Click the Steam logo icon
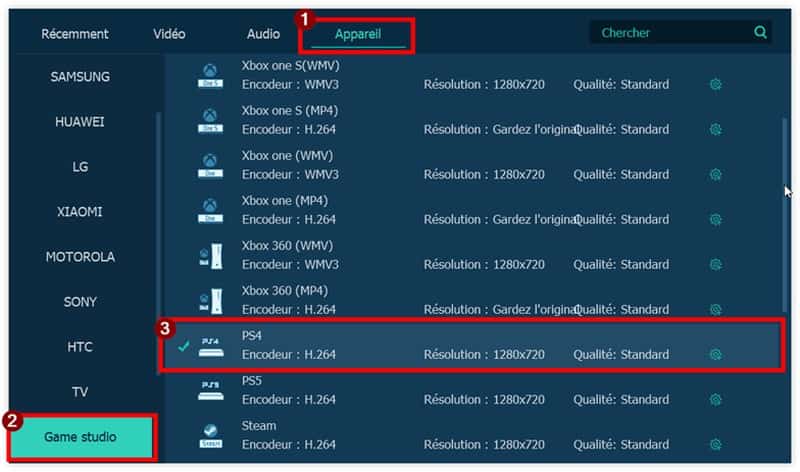Screen dimensions: 800x472 [x=210, y=436]
